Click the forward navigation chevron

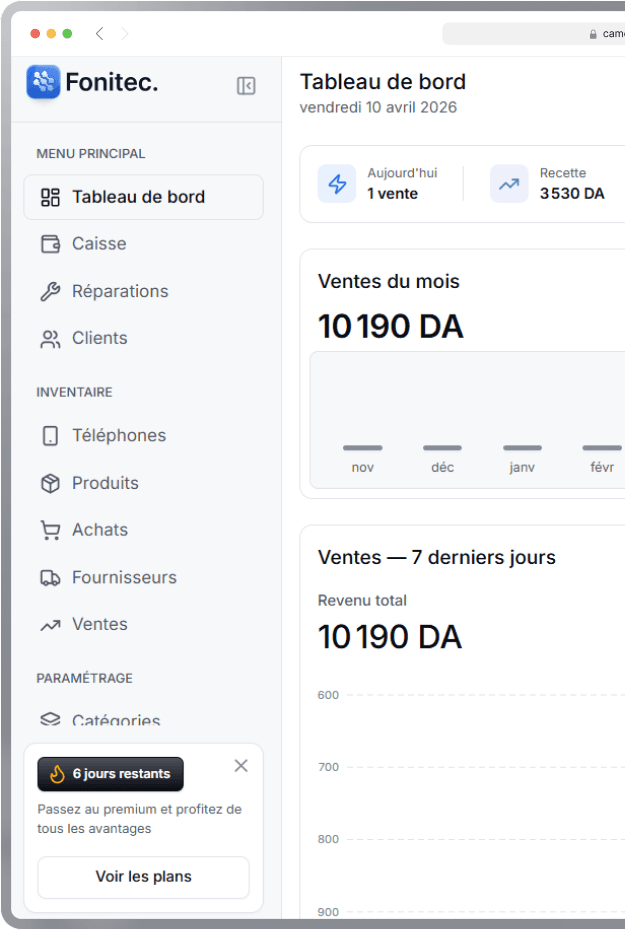(x=124, y=33)
